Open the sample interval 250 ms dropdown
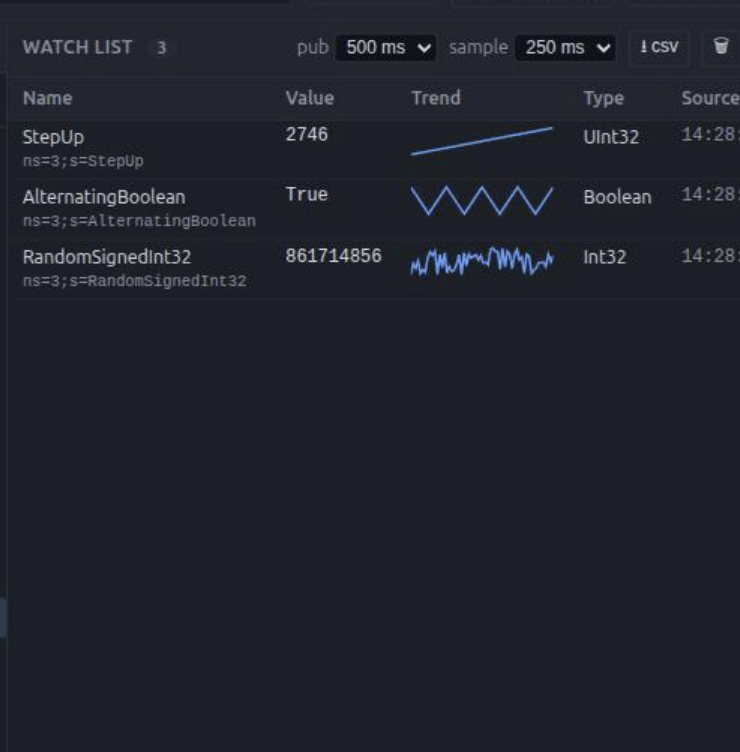The height and width of the screenshot is (752, 740). coord(565,47)
